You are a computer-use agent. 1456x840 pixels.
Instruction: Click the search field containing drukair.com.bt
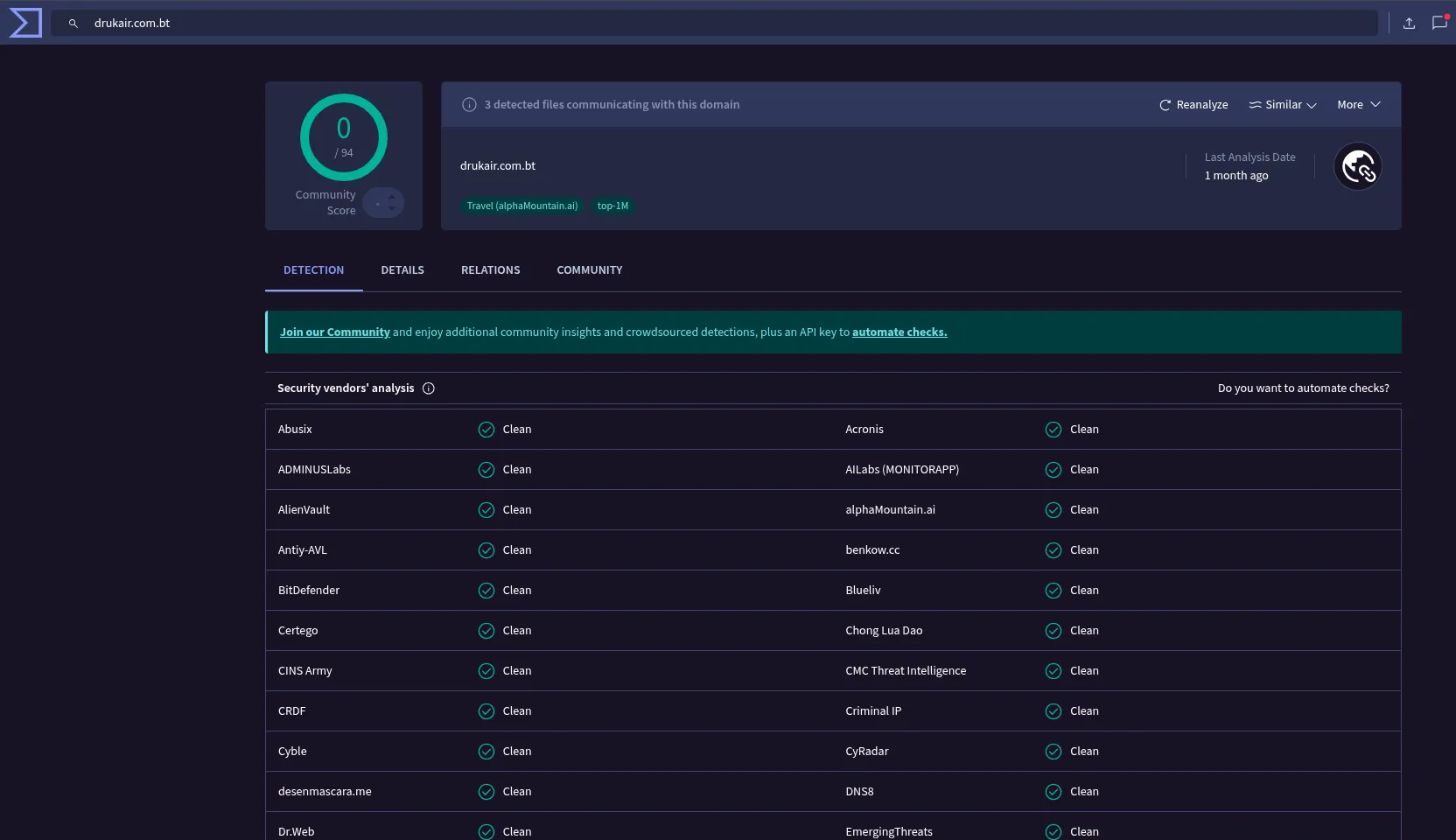pyautogui.click(x=714, y=24)
